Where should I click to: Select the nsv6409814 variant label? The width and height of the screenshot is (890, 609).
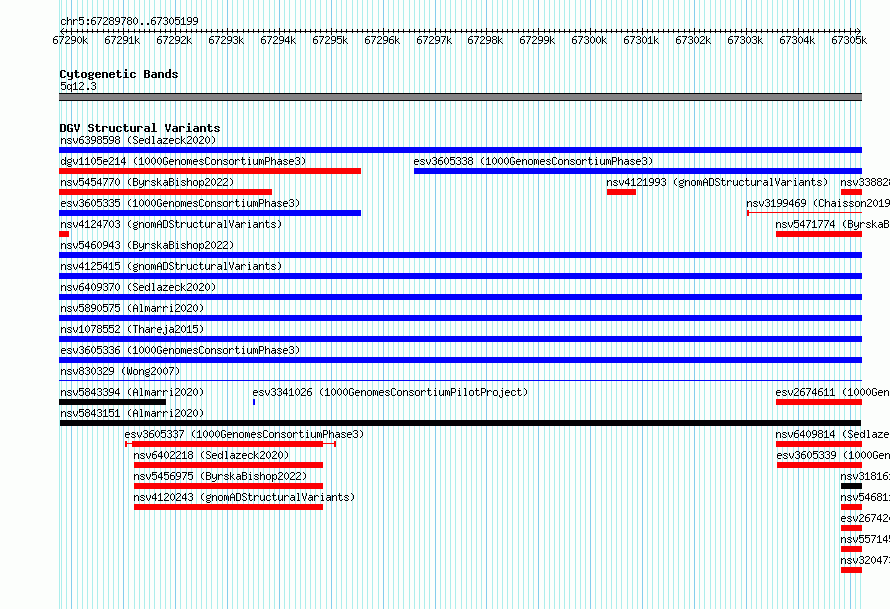(833, 434)
